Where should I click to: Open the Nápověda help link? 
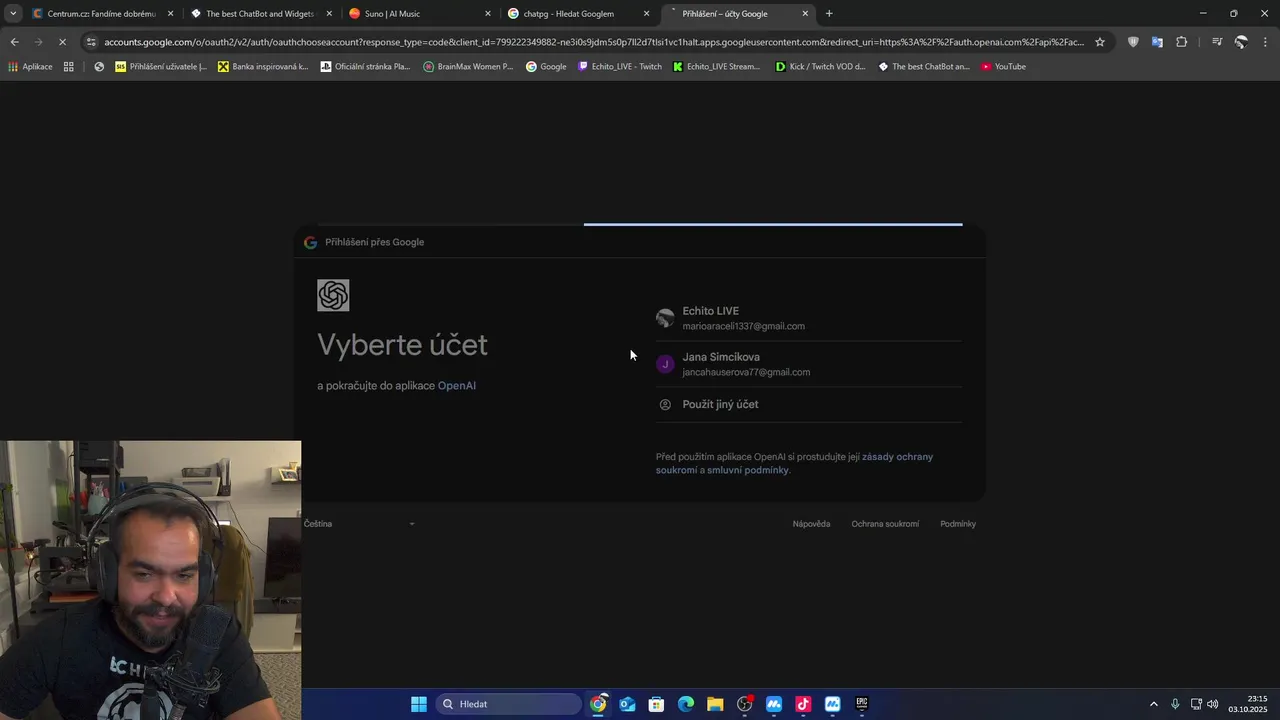811,524
